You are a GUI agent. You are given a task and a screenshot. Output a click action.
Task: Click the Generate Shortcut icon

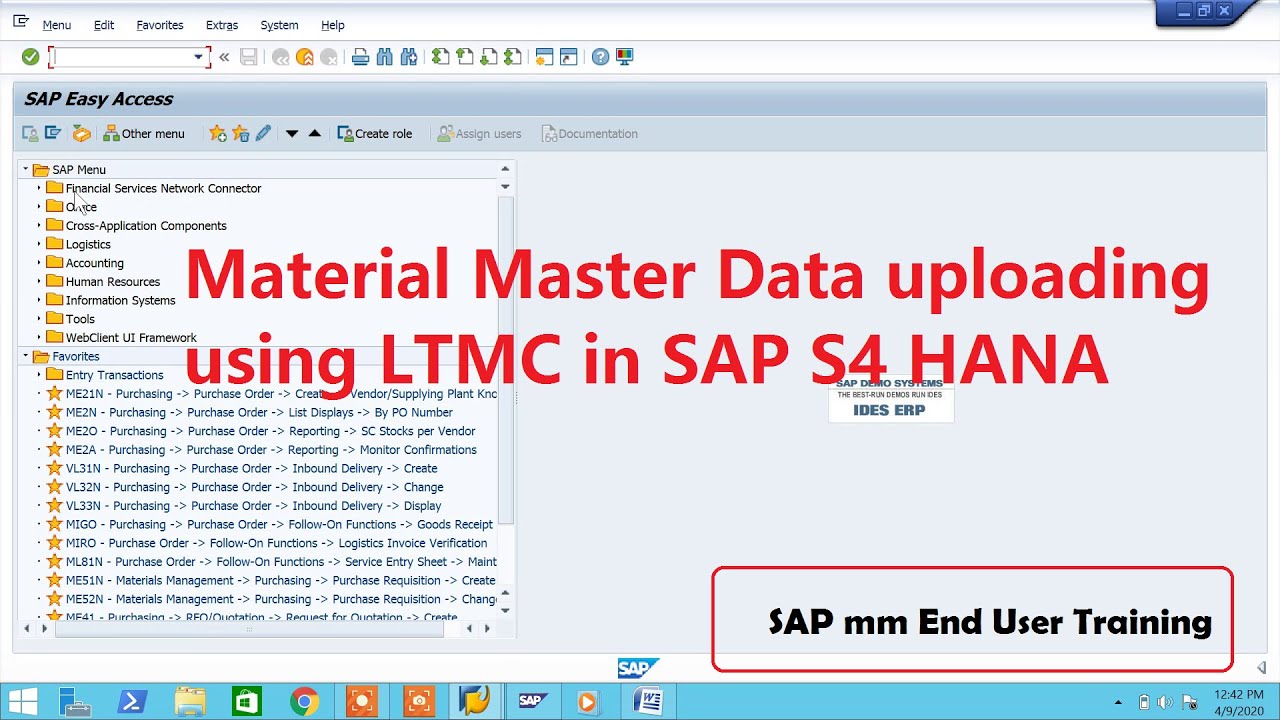coord(569,57)
